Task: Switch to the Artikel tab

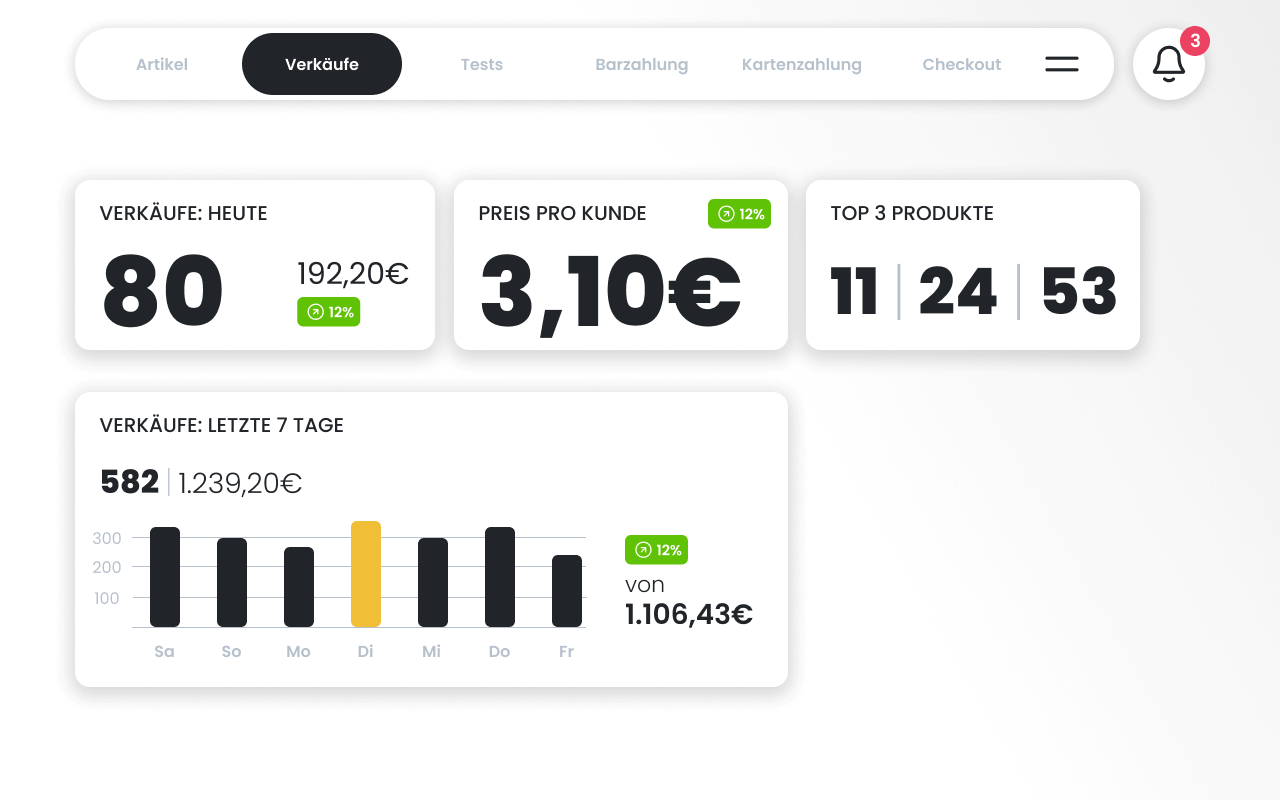Action: click(x=162, y=64)
